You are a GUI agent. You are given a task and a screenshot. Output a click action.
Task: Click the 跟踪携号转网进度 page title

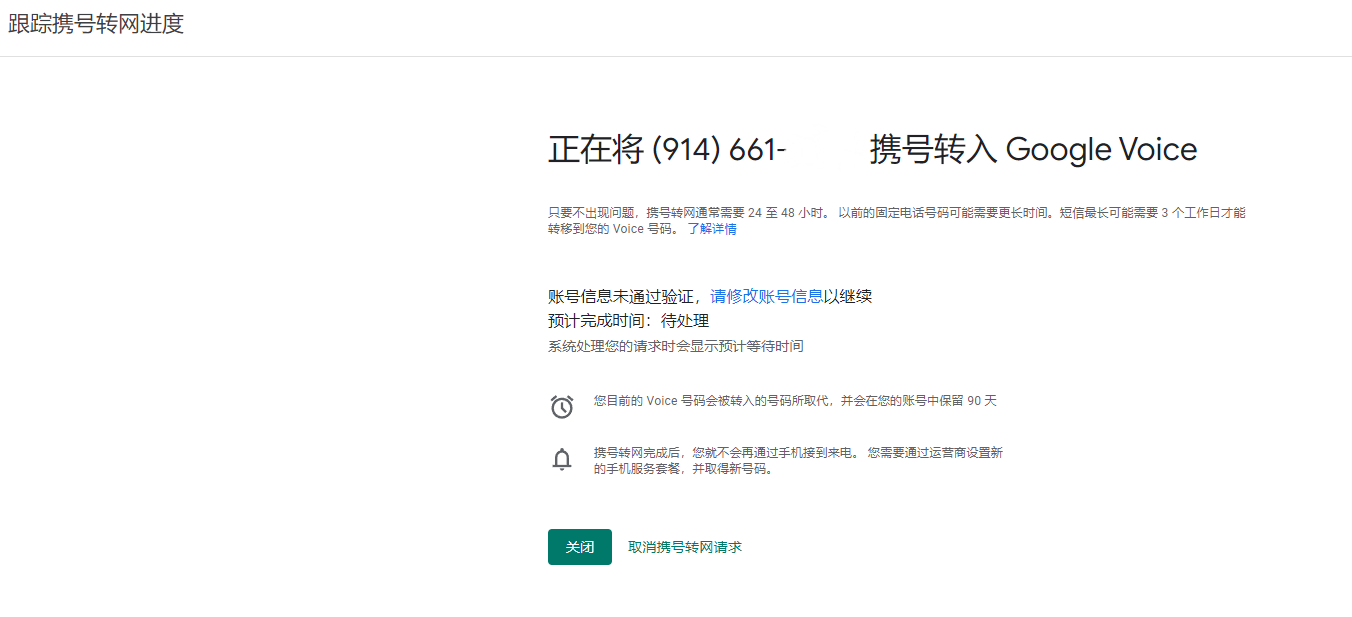[x=96, y=25]
